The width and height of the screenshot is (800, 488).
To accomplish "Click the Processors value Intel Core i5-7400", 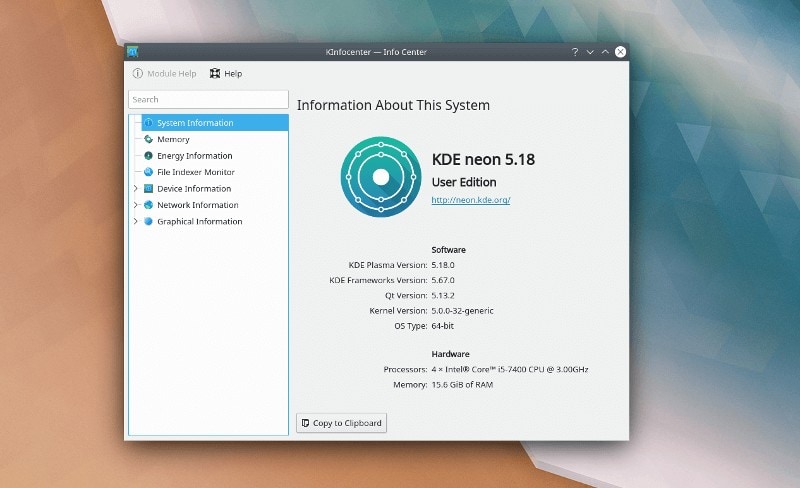I will pyautogui.click(x=510, y=369).
